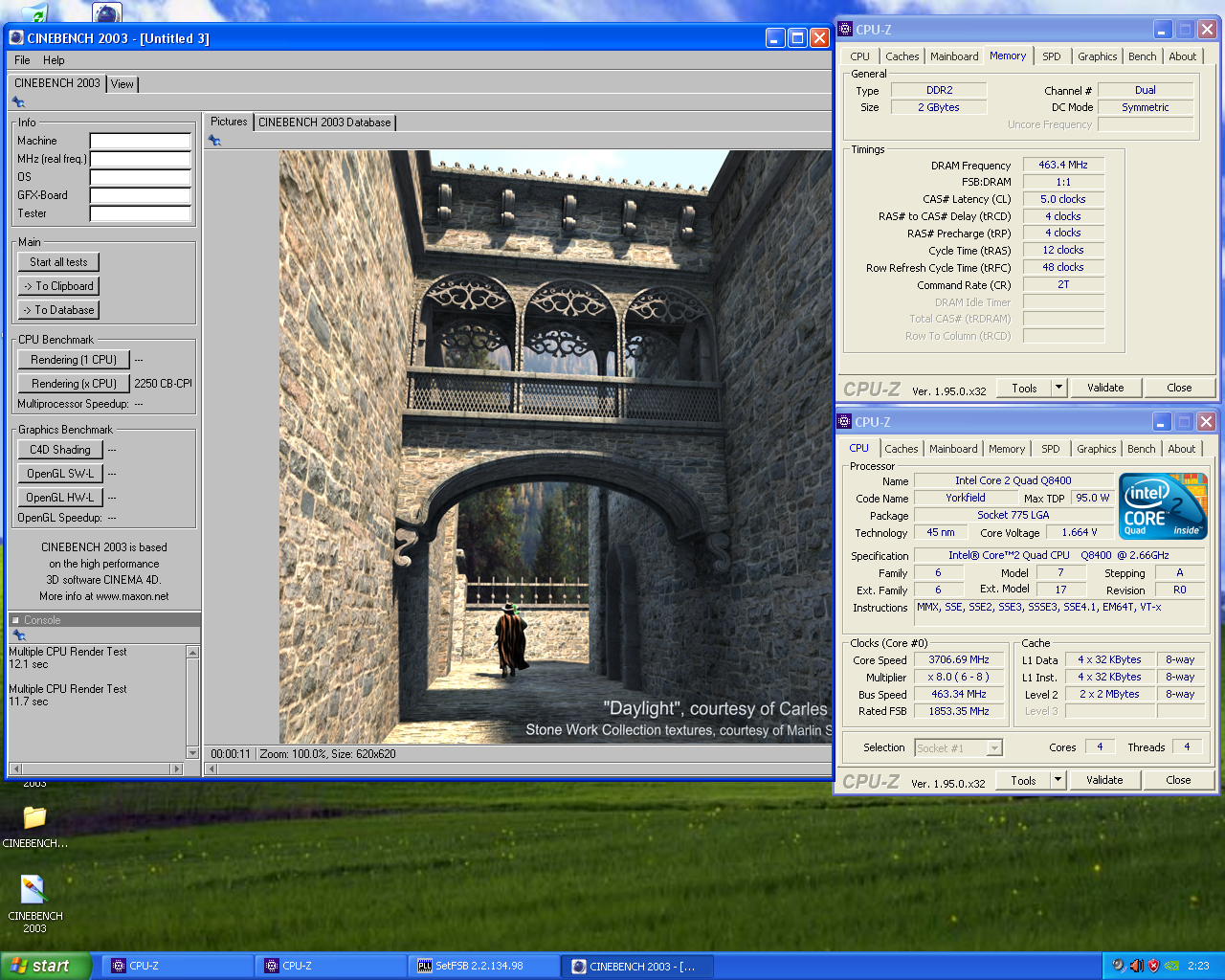Select the CINEBENCH 2003 Database tab
Screen dimensions: 1225x980
(x=324, y=122)
